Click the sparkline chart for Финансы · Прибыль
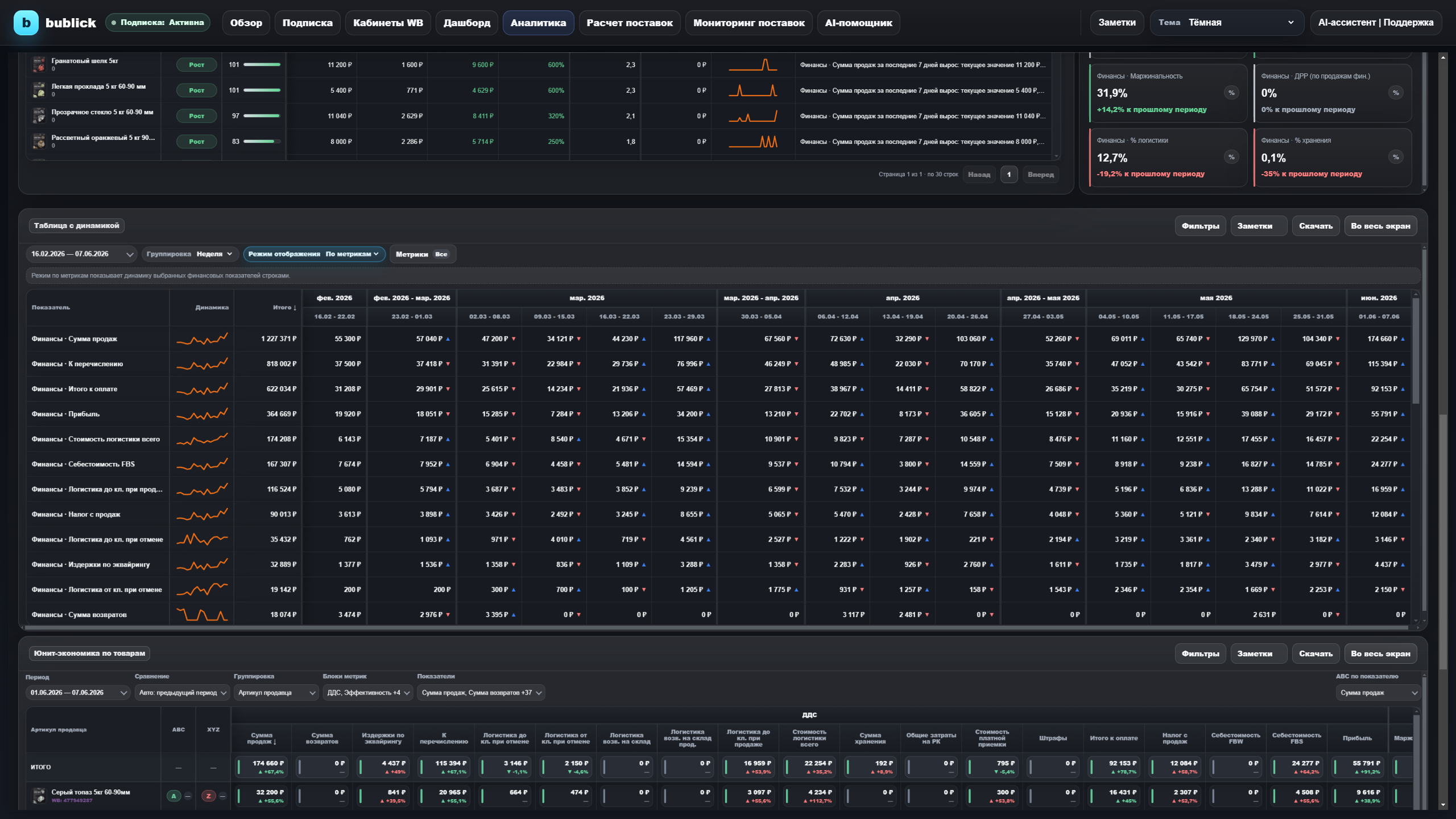Screen dimensions: 1456x819 tap(202, 414)
